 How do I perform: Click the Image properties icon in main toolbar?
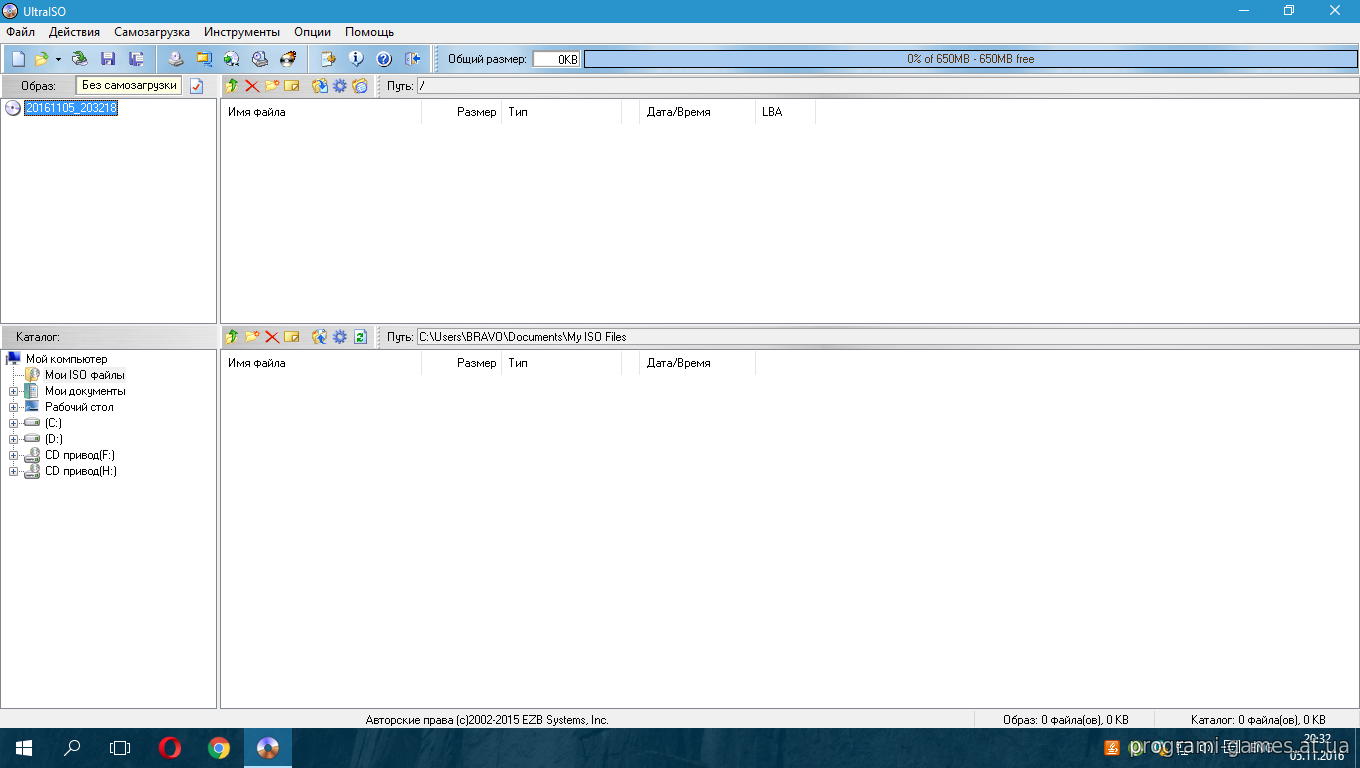tap(328, 59)
